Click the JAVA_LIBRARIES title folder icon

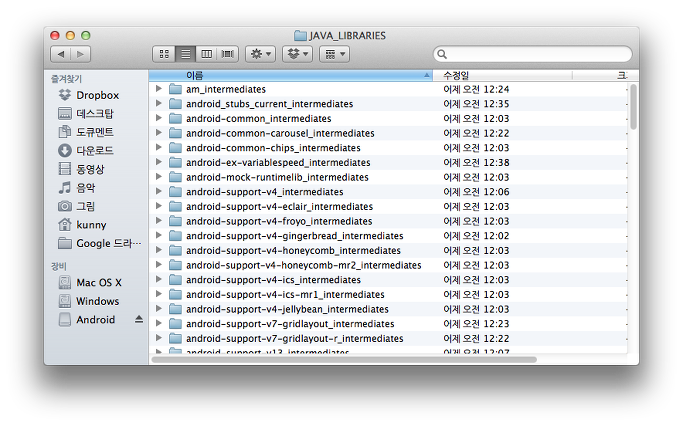pos(300,35)
